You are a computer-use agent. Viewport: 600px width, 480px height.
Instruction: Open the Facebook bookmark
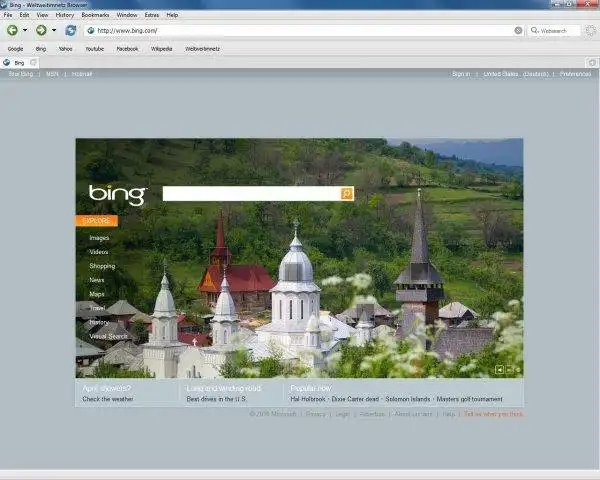127,49
